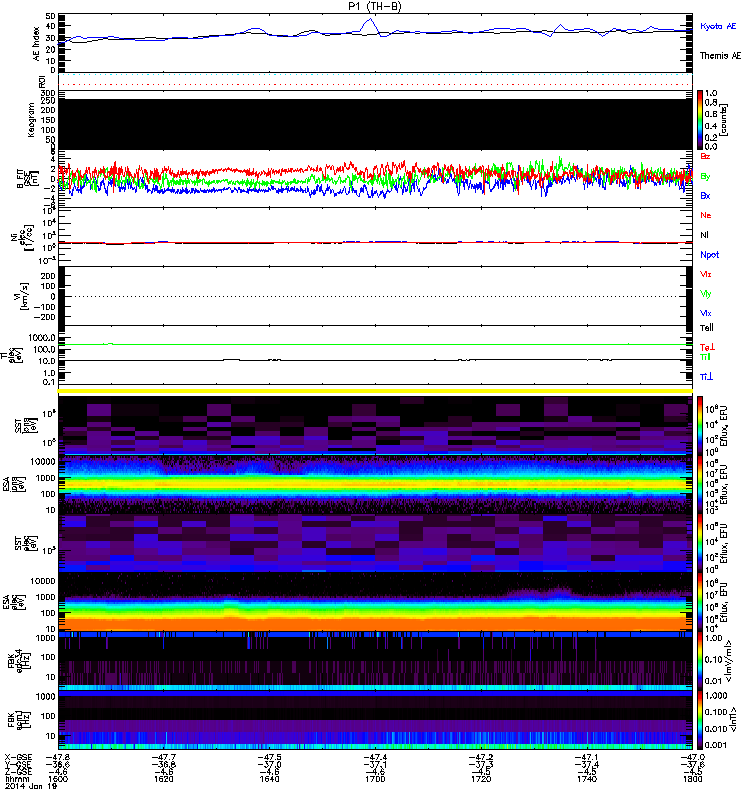
Task: Click the X-GSE value -47.4
Action: coord(375,758)
